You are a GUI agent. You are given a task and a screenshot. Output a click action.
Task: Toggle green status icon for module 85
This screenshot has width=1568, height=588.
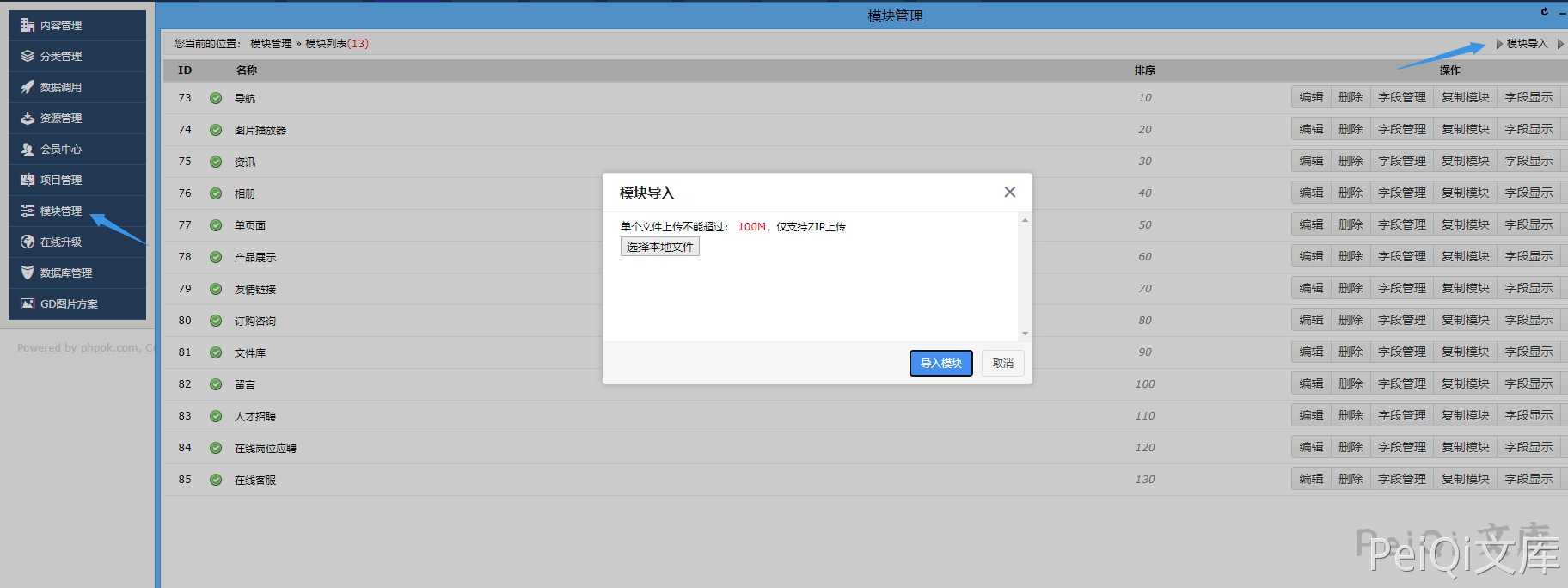tap(216, 480)
